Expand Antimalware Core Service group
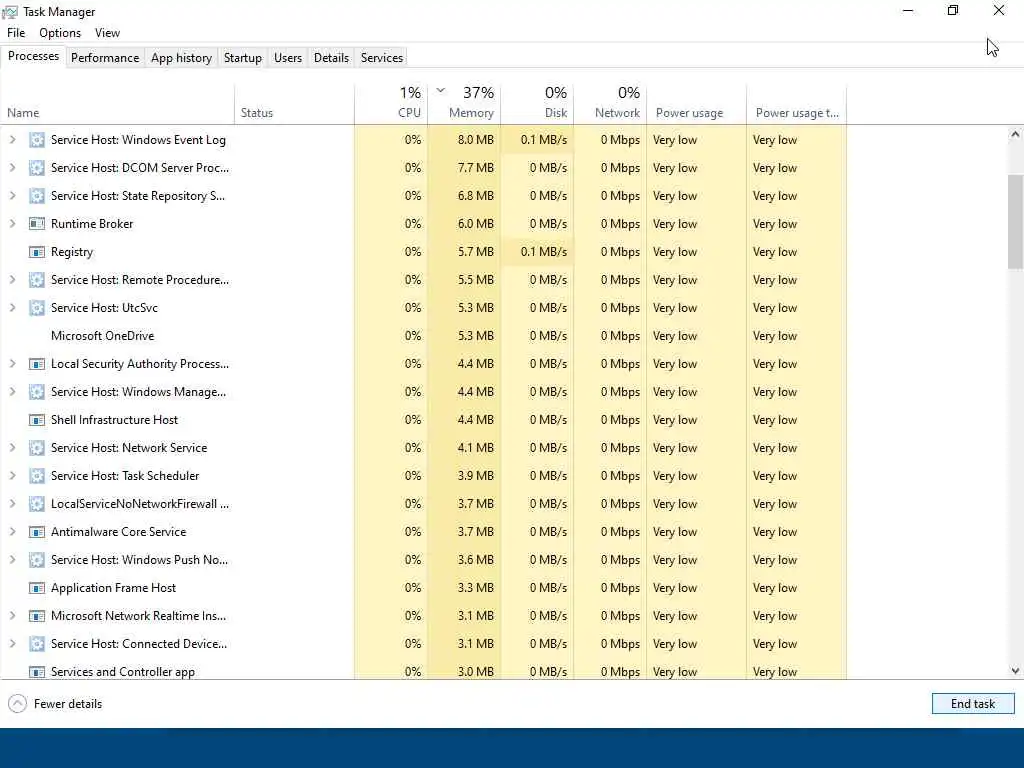The height and width of the screenshot is (768, 1024). point(12,532)
